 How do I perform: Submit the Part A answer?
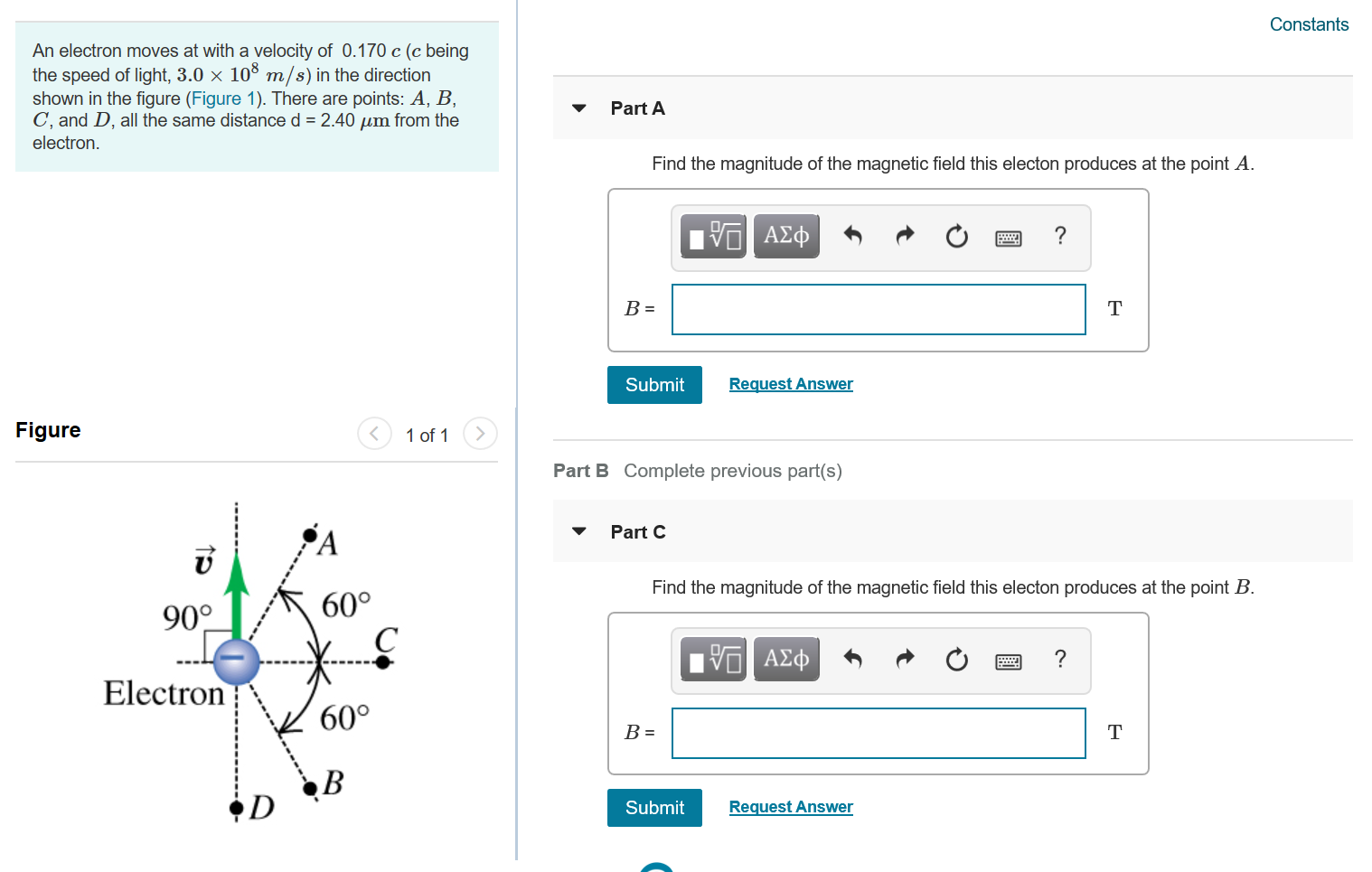click(x=654, y=384)
